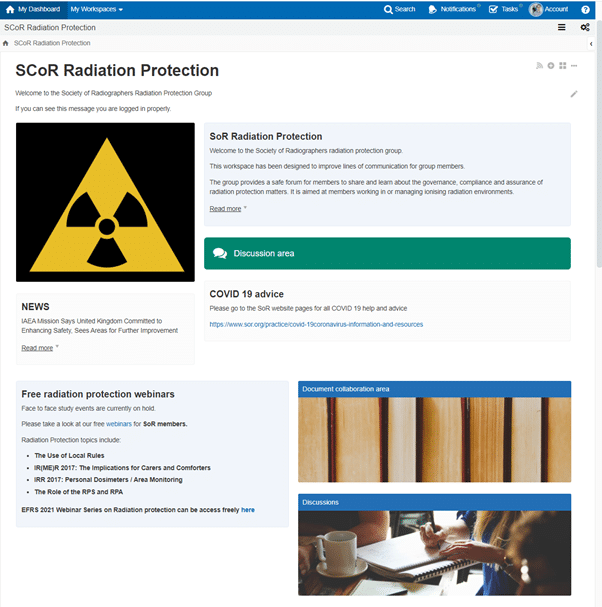Go to My Dashboard
This screenshot has width=602, height=607.
pyautogui.click(x=38, y=9)
